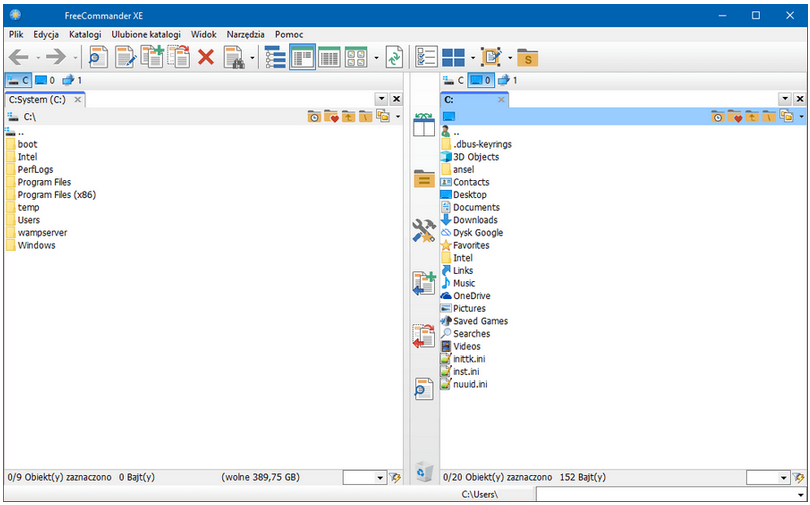
Task: Open the Edycja menu
Action: click(x=46, y=35)
